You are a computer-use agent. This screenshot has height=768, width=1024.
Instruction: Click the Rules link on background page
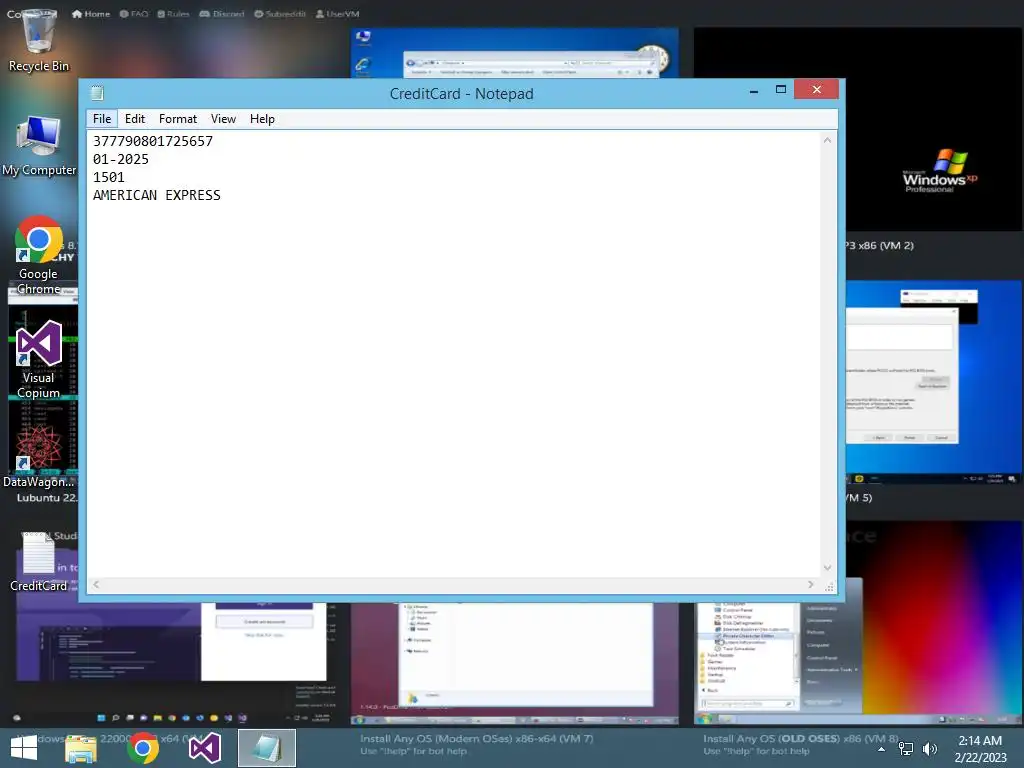pos(173,14)
